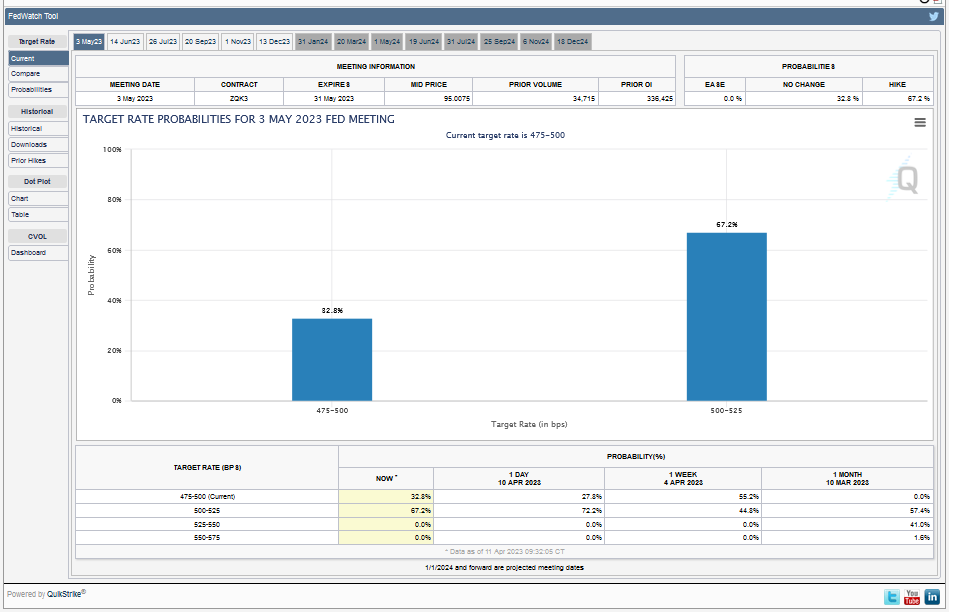Click the ZQK3 contract cell
Screen dimensions: 958x612
pyautogui.click(x=239, y=98)
